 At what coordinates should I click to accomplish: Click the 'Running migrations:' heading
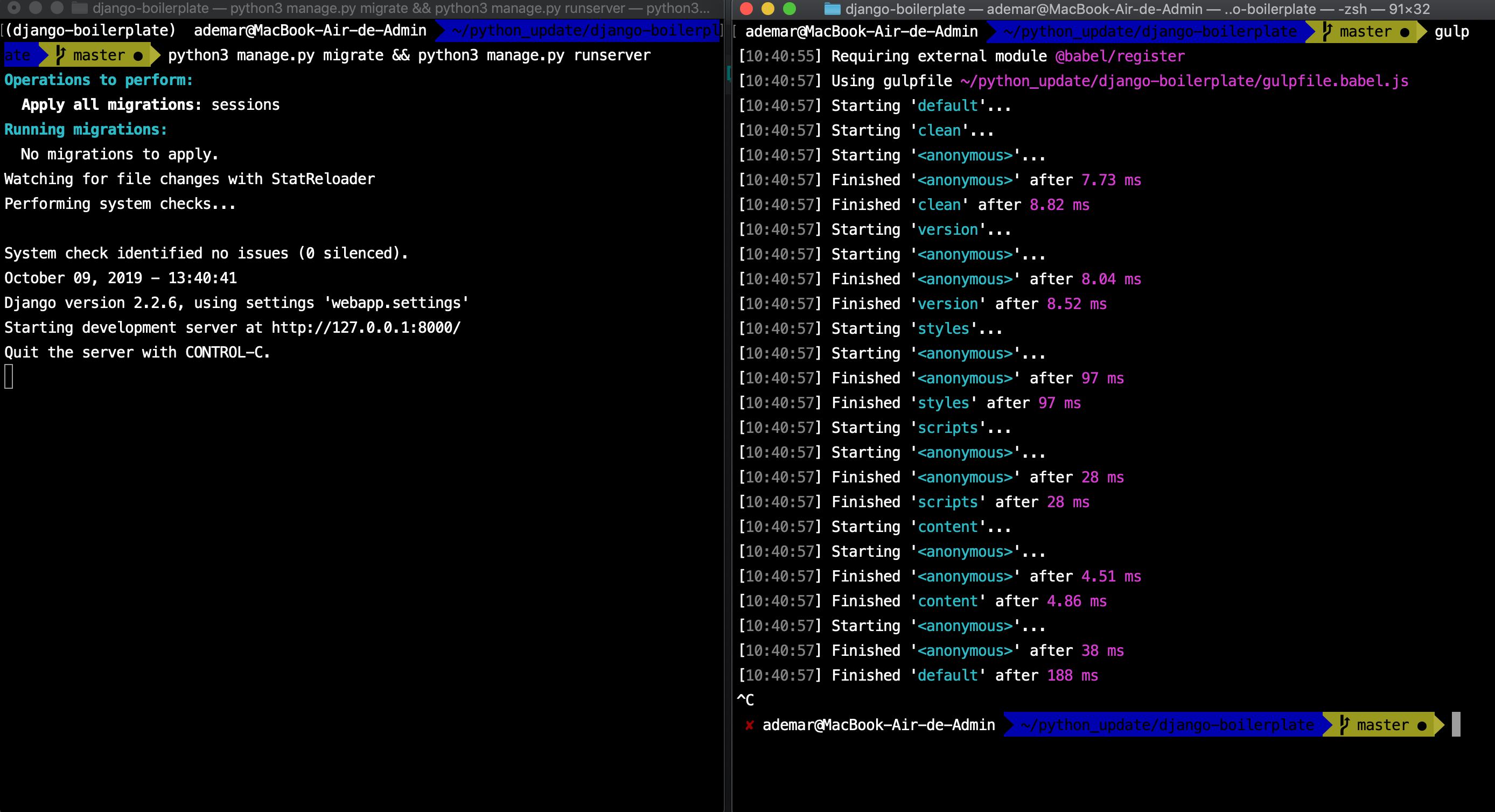[x=86, y=129]
